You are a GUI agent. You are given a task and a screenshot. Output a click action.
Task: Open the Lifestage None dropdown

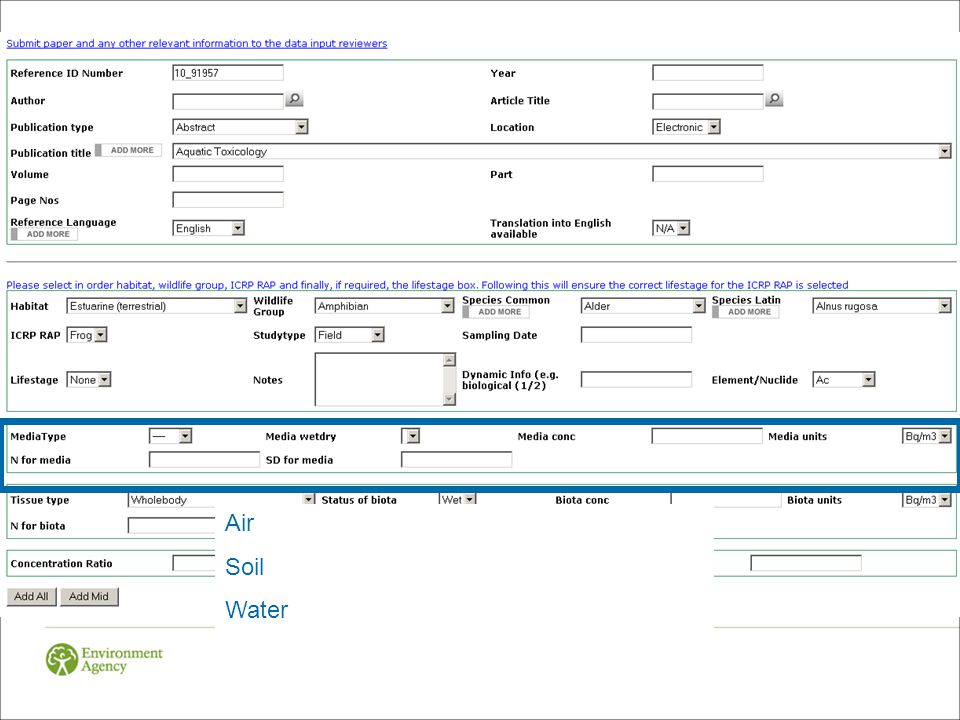[89, 380]
